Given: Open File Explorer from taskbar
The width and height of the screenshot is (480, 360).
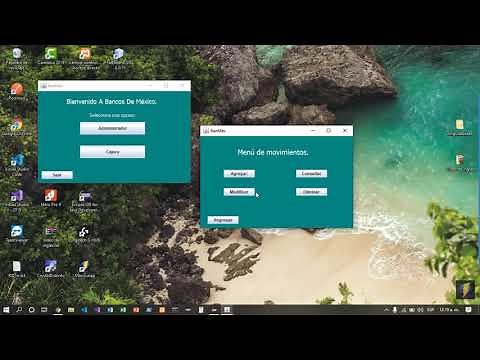Looking at the screenshot, I should 71,310.
